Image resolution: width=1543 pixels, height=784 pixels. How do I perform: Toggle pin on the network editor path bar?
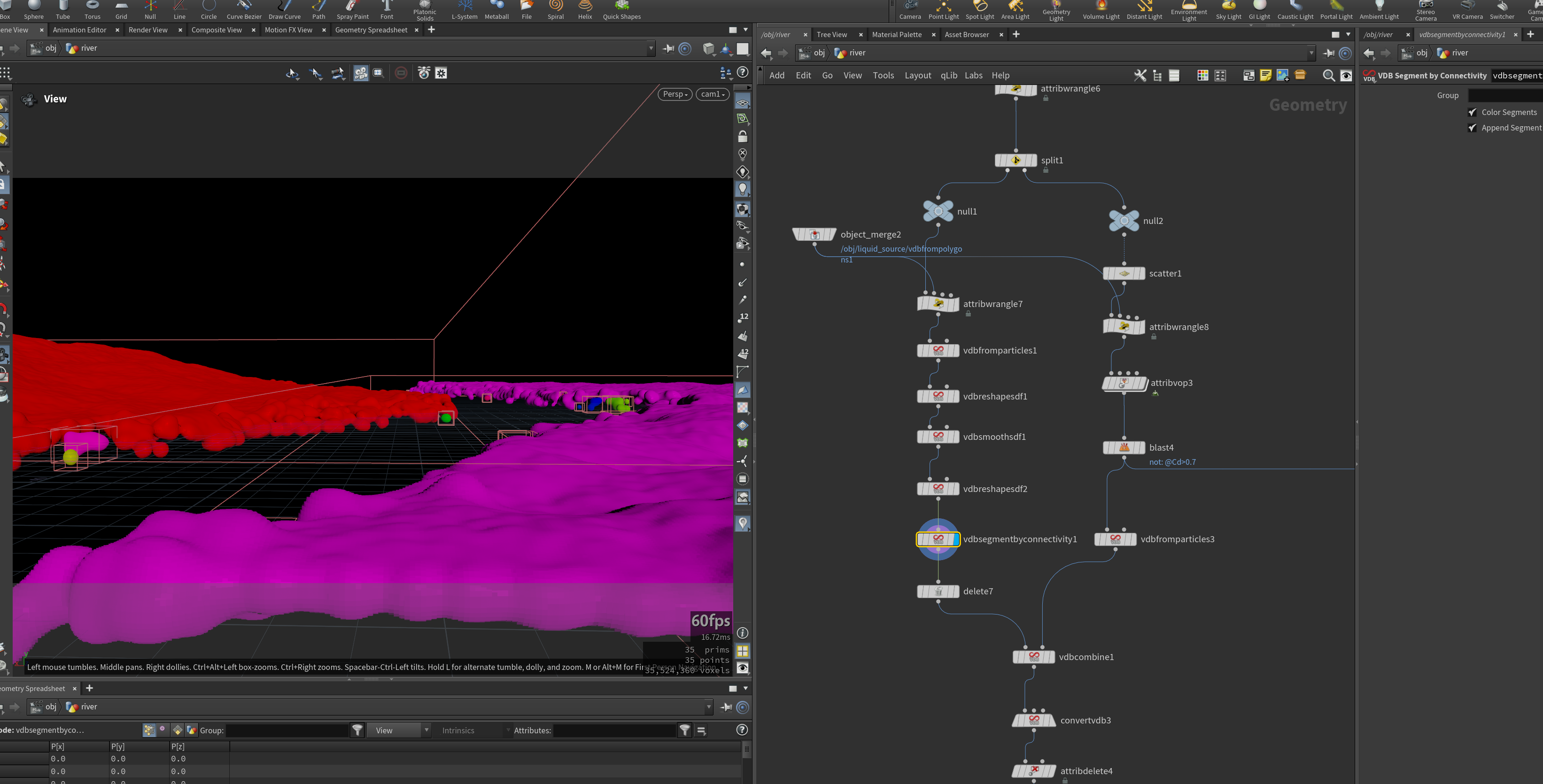point(1328,53)
